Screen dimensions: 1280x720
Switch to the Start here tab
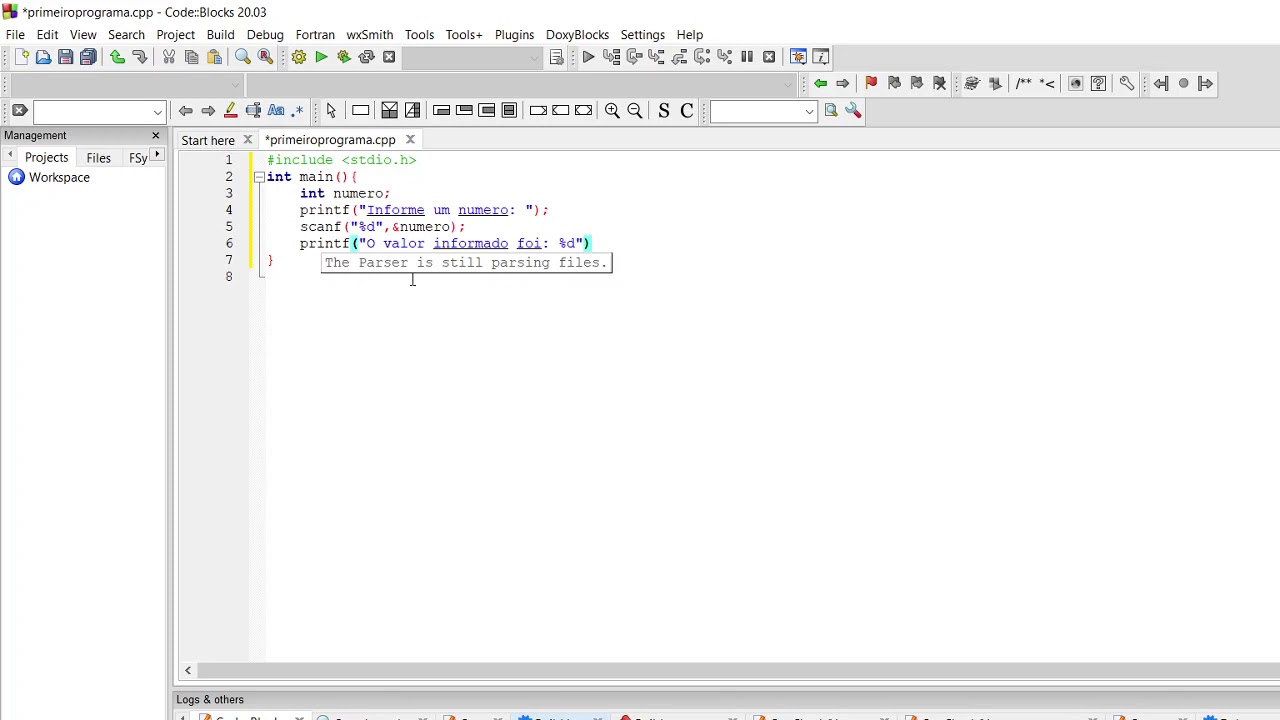208,140
